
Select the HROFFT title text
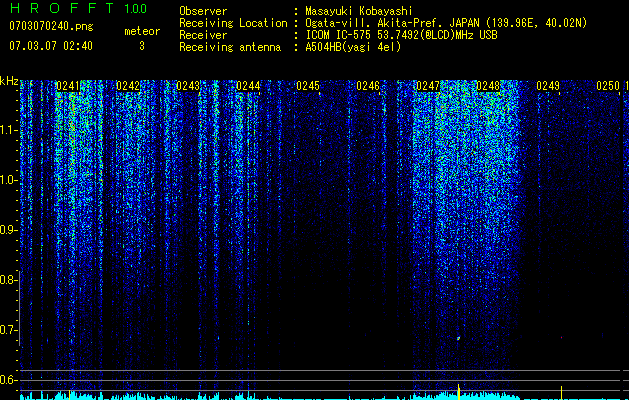tap(62, 8)
